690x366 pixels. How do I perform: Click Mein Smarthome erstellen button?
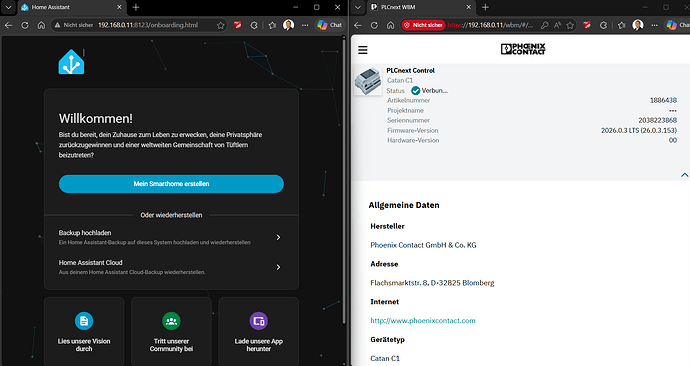[x=171, y=184]
